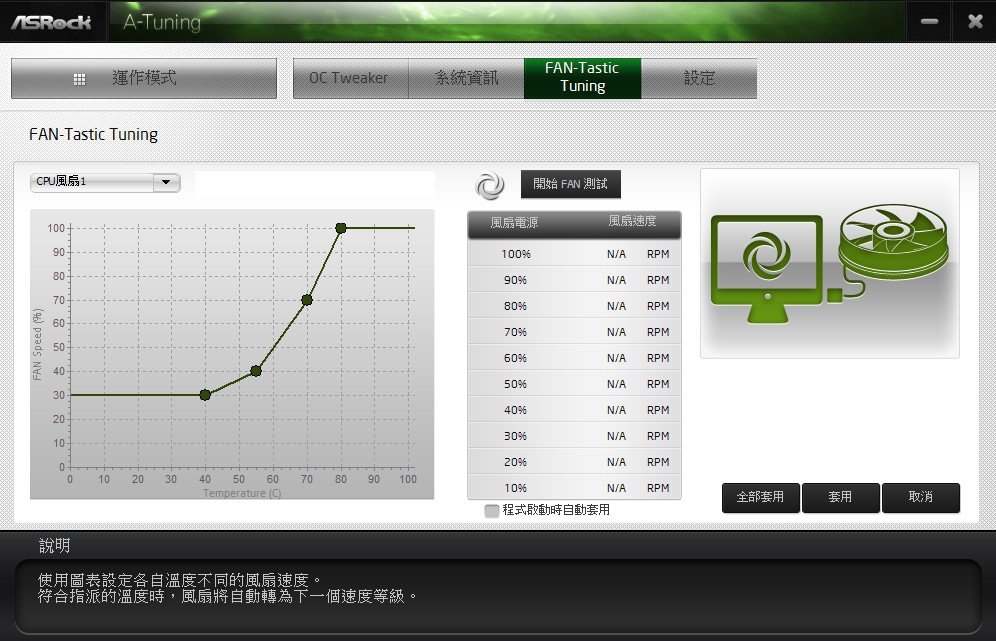Switch to the OC Tweaker tab
The image size is (996, 641).
pos(350,78)
